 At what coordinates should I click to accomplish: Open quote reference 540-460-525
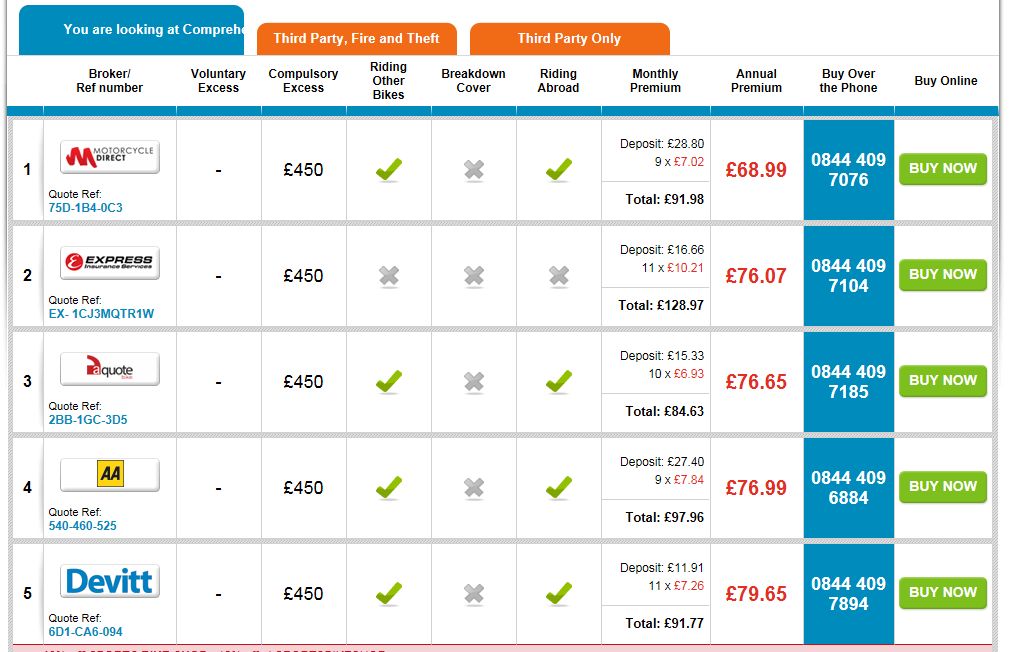(x=83, y=525)
